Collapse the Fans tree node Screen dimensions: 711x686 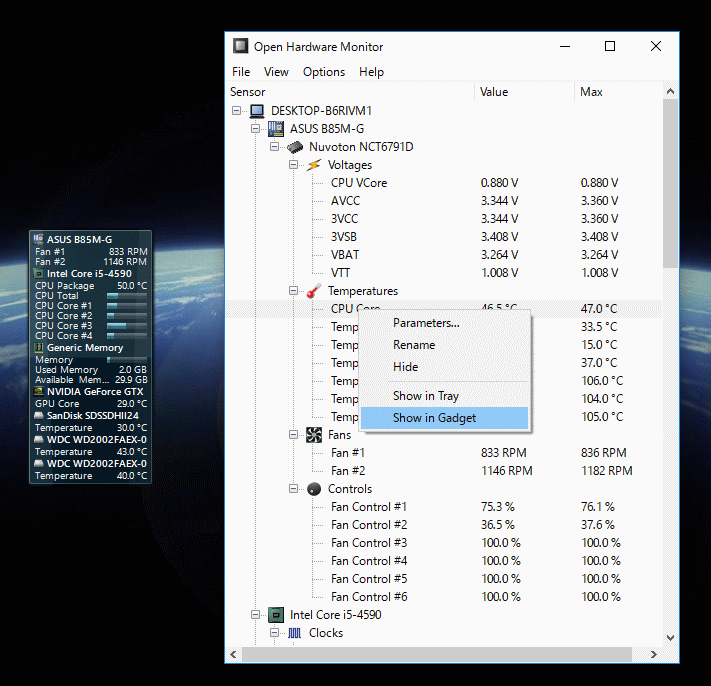click(x=294, y=435)
